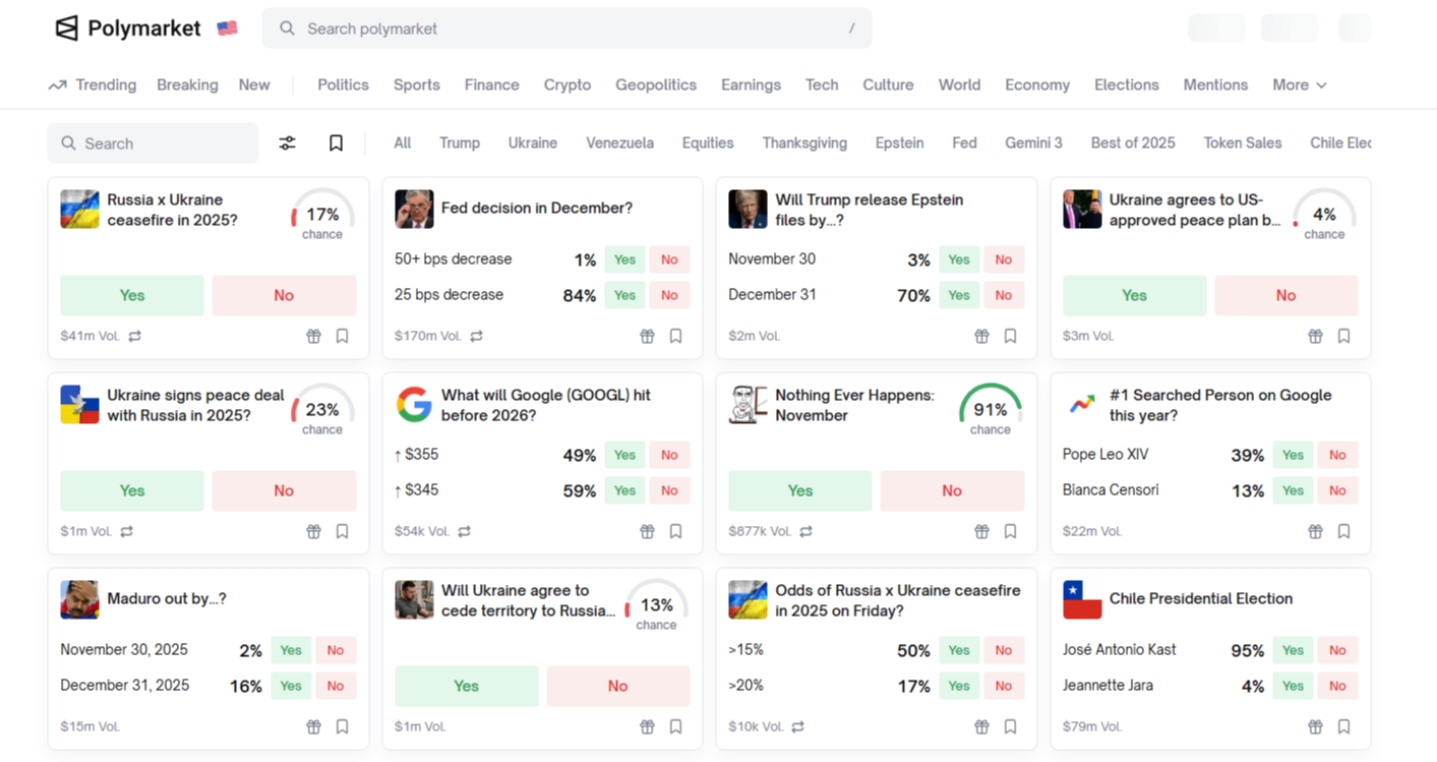Click repeat icon next to $877k Vol.
Image resolution: width=1437 pixels, height=762 pixels.
(x=806, y=531)
